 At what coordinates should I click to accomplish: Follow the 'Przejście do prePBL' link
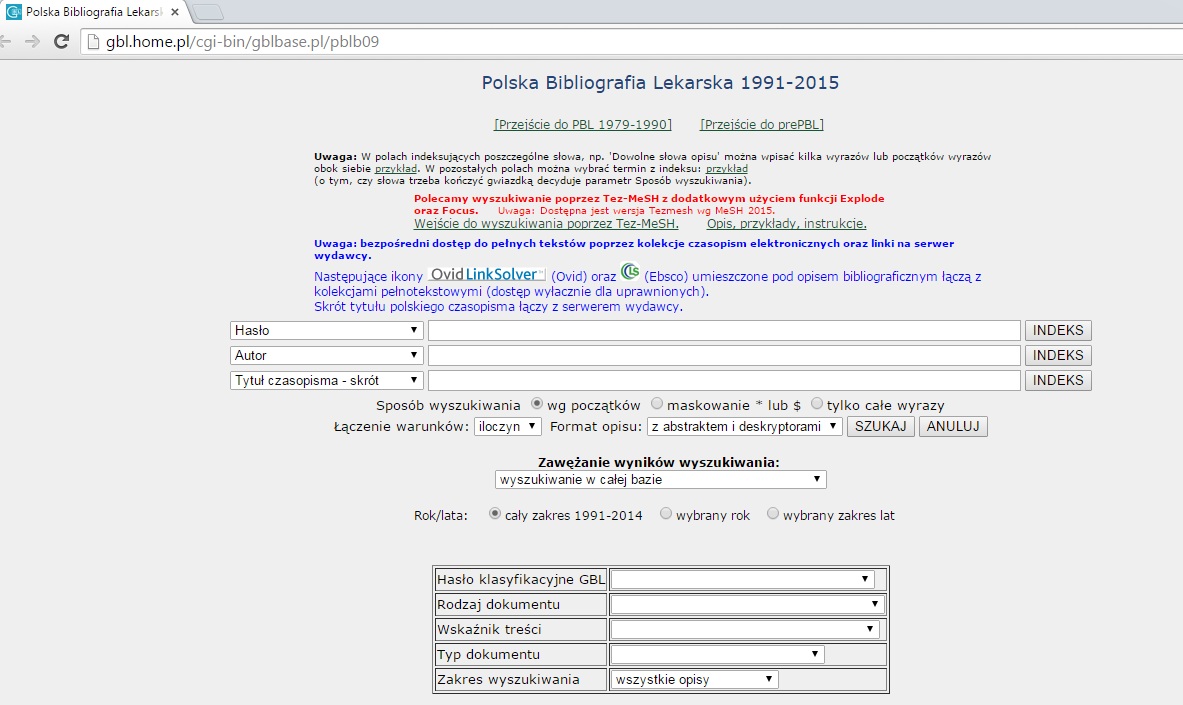click(762, 125)
